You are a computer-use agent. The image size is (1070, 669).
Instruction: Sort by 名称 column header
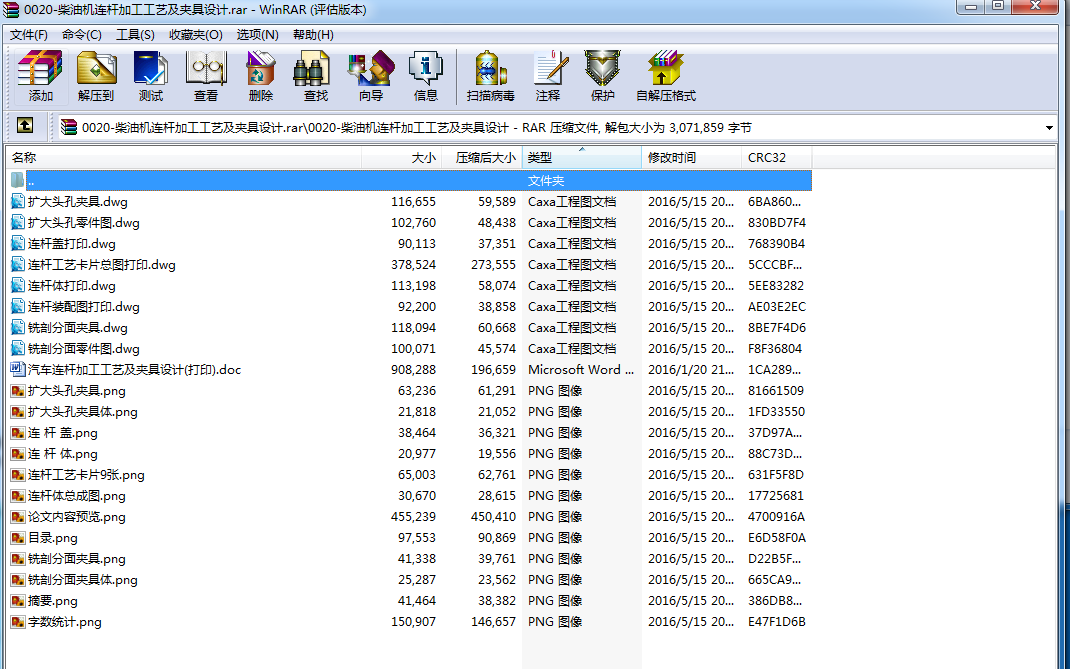(x=184, y=158)
